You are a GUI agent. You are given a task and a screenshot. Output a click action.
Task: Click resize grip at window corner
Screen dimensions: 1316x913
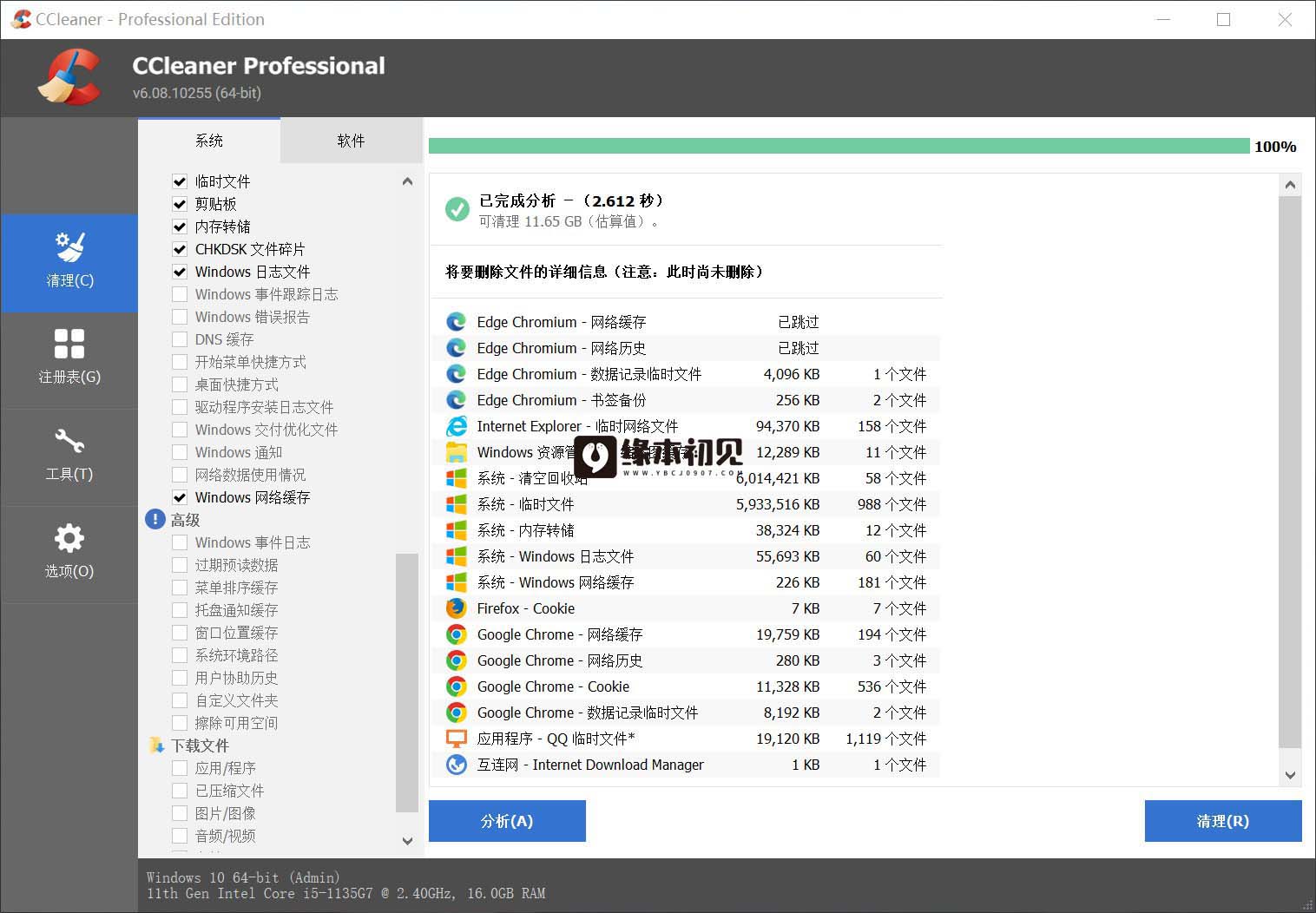pos(1307,904)
